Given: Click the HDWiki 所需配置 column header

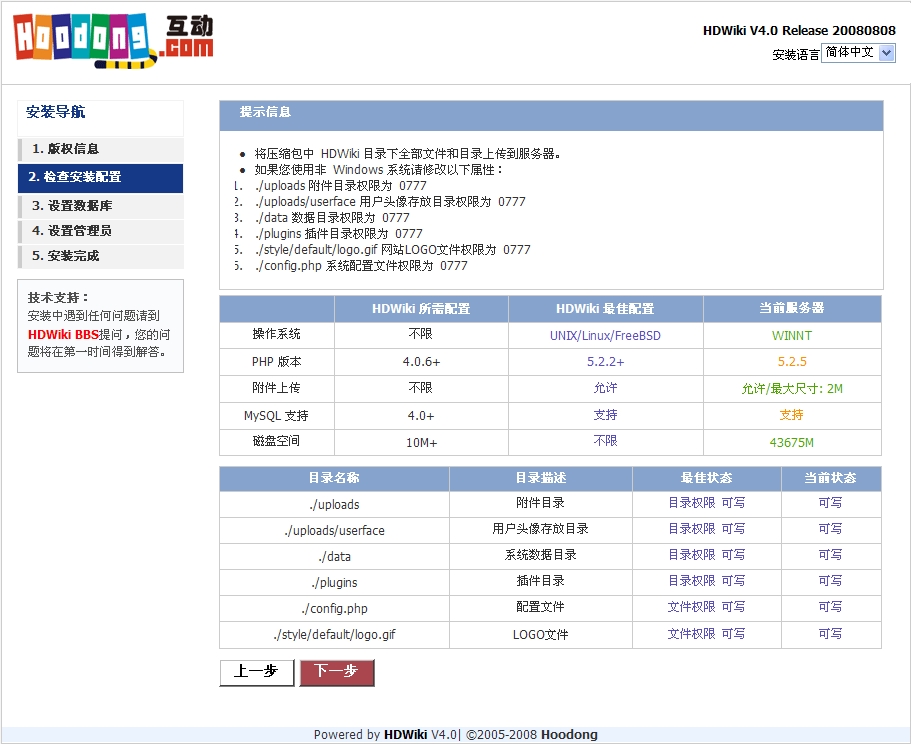Looking at the screenshot, I should pyautogui.click(x=421, y=309).
